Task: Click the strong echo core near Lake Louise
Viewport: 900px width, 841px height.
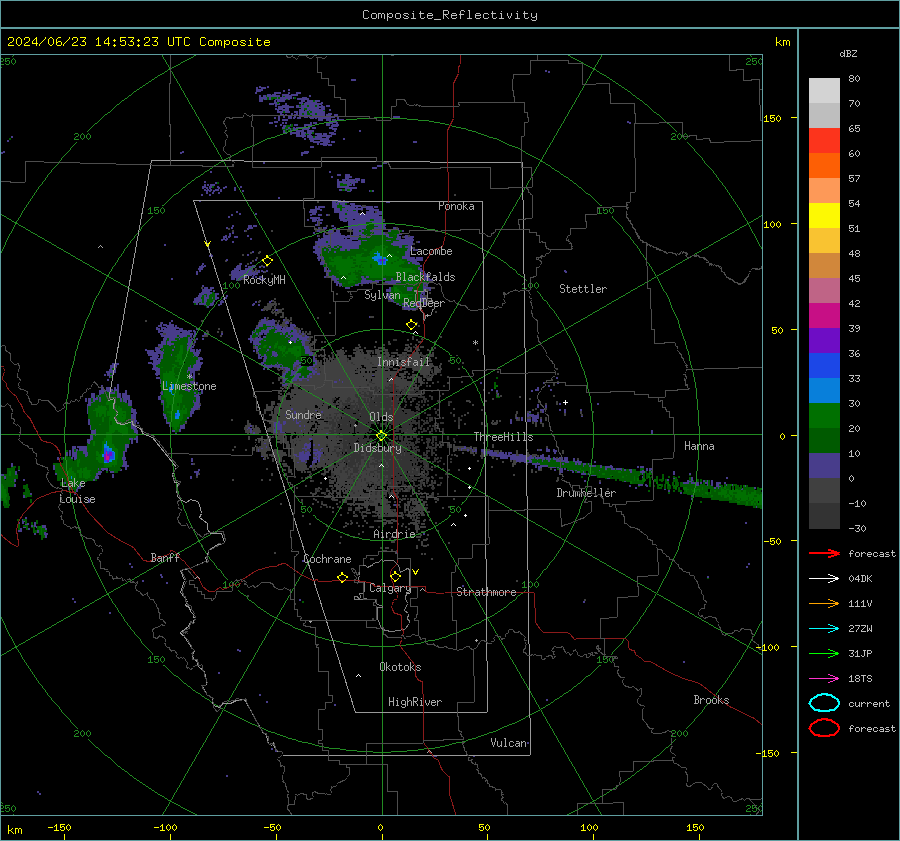Action: [x=108, y=454]
